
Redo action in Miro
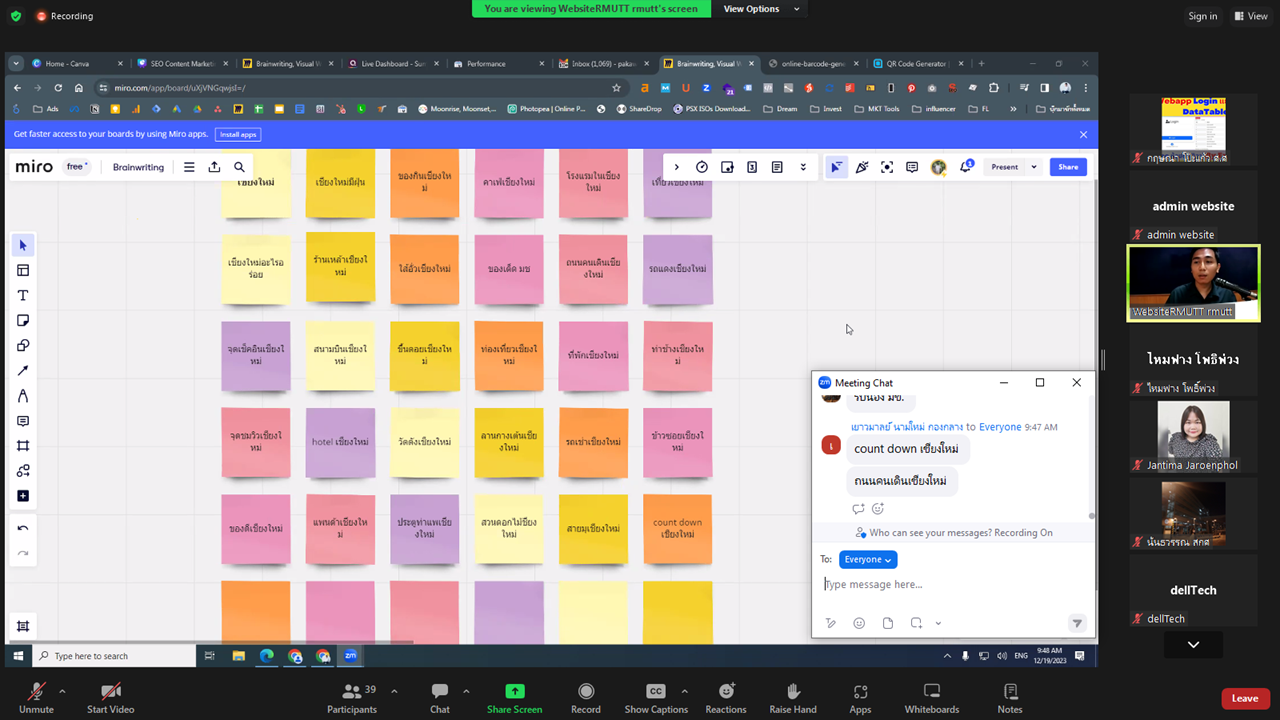coord(23,553)
